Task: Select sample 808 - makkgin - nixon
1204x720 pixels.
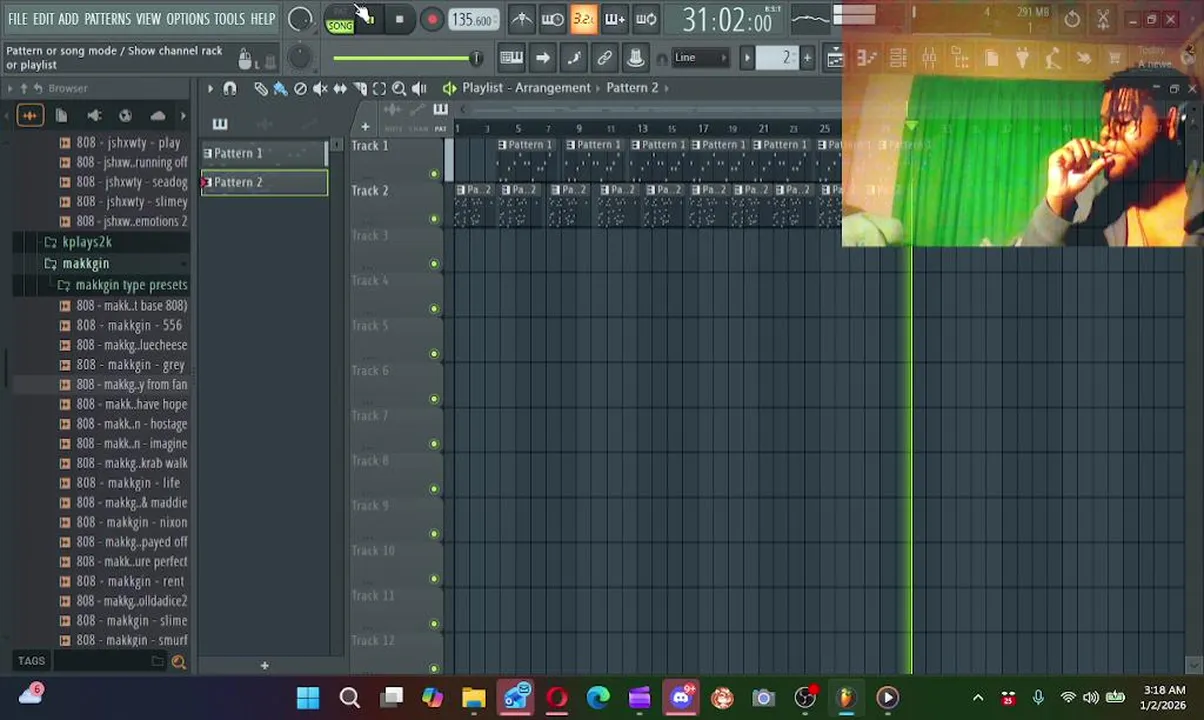Action: pyautogui.click(x=131, y=522)
